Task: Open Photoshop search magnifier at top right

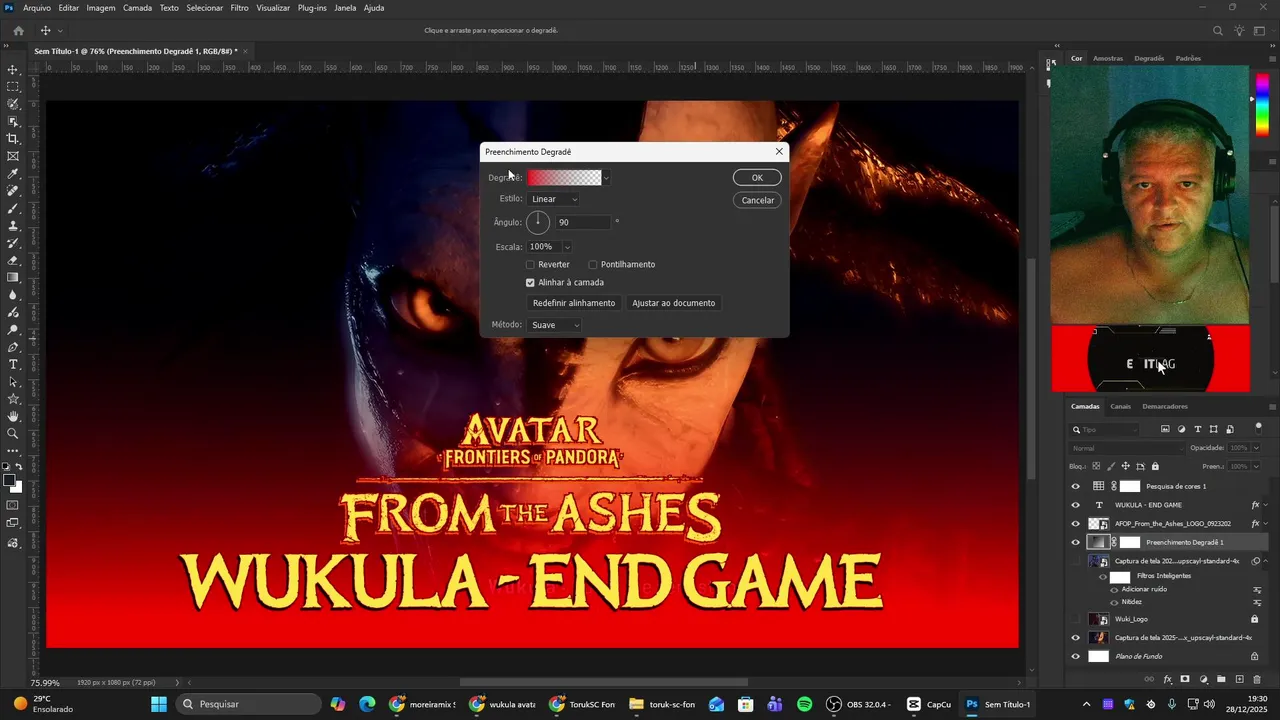Action: [1218, 31]
